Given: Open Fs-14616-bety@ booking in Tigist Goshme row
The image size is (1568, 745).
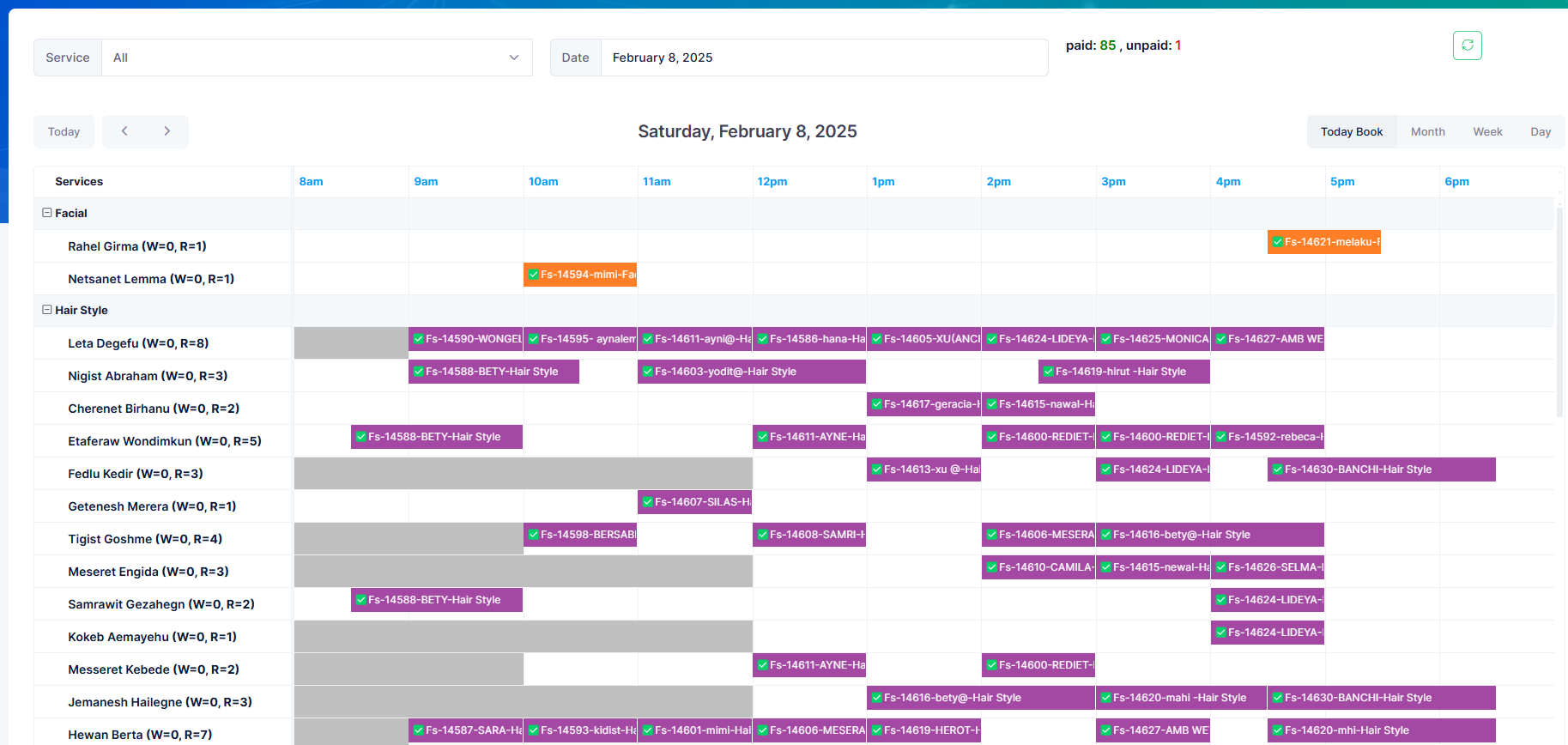Looking at the screenshot, I should tap(1209, 535).
